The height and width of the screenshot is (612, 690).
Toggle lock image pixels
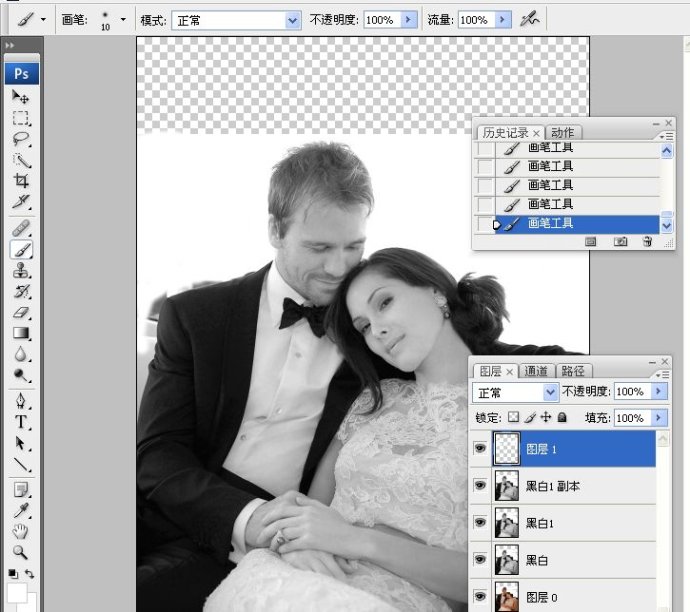click(x=530, y=417)
